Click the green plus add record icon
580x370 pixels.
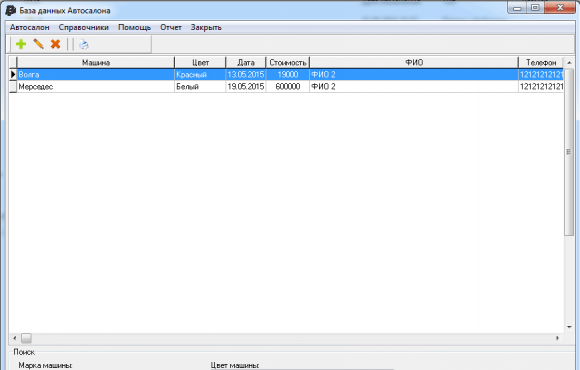21,44
